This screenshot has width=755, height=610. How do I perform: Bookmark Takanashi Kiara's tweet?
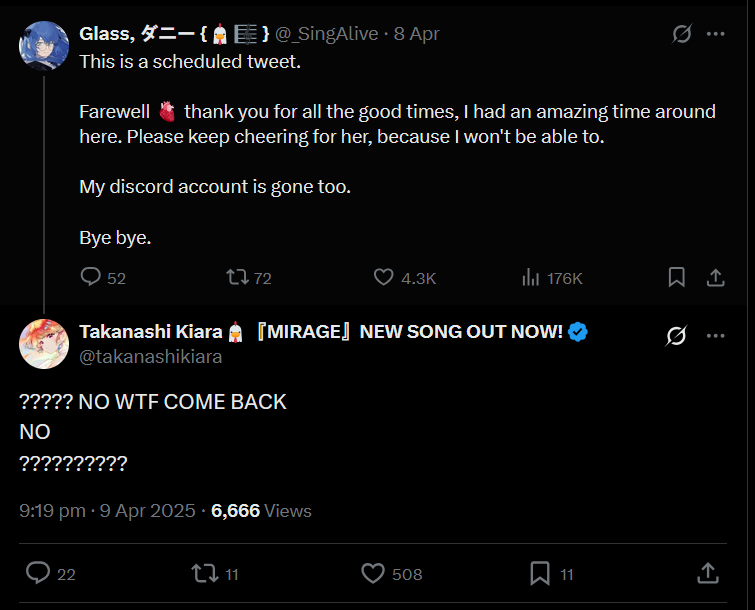(540, 573)
